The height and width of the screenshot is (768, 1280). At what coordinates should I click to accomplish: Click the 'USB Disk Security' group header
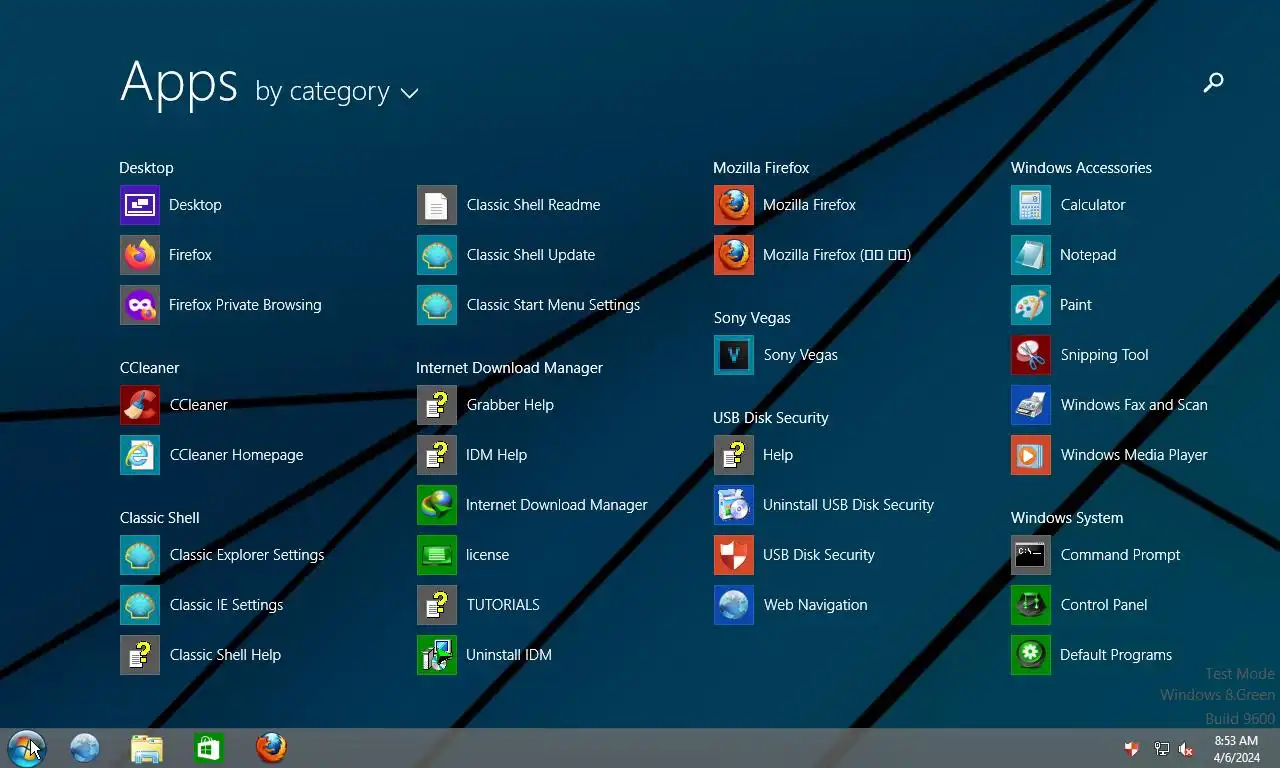[x=771, y=418]
